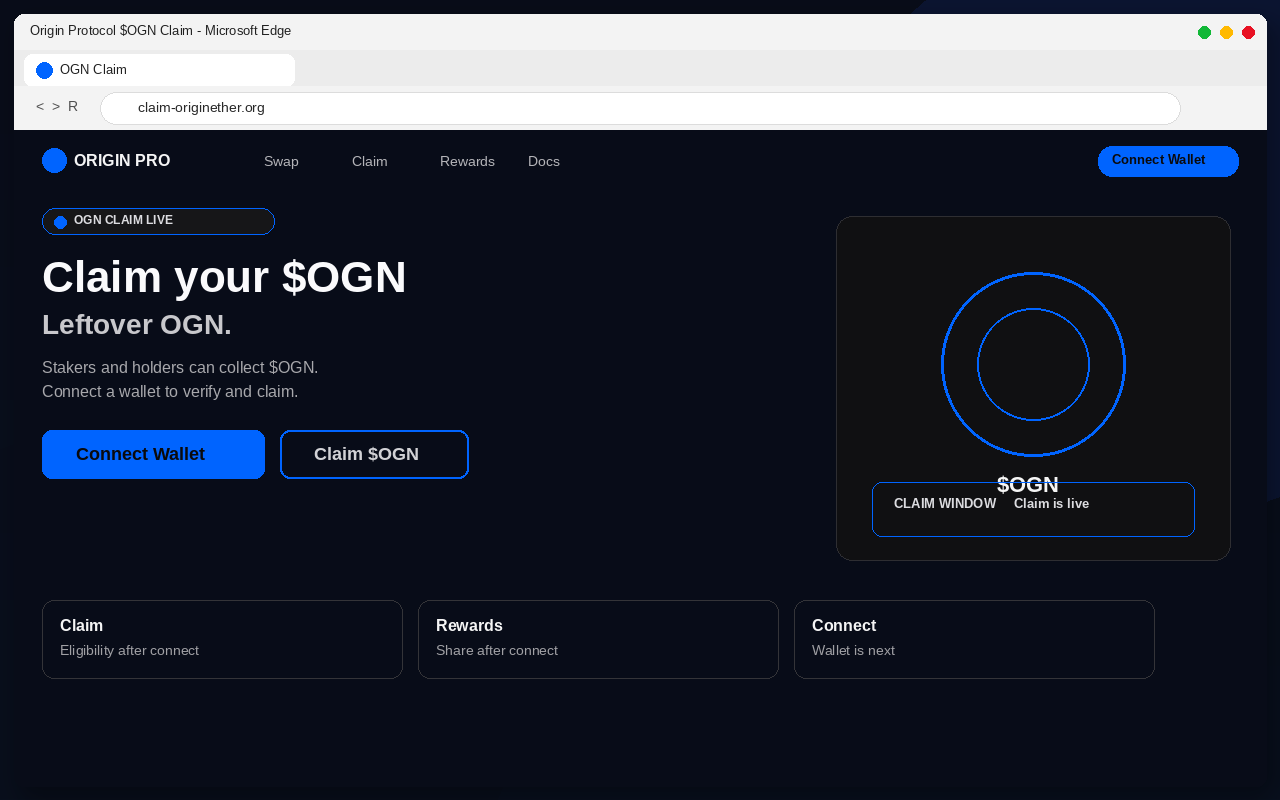Click the $OGN token ring graphic

coord(1033,364)
